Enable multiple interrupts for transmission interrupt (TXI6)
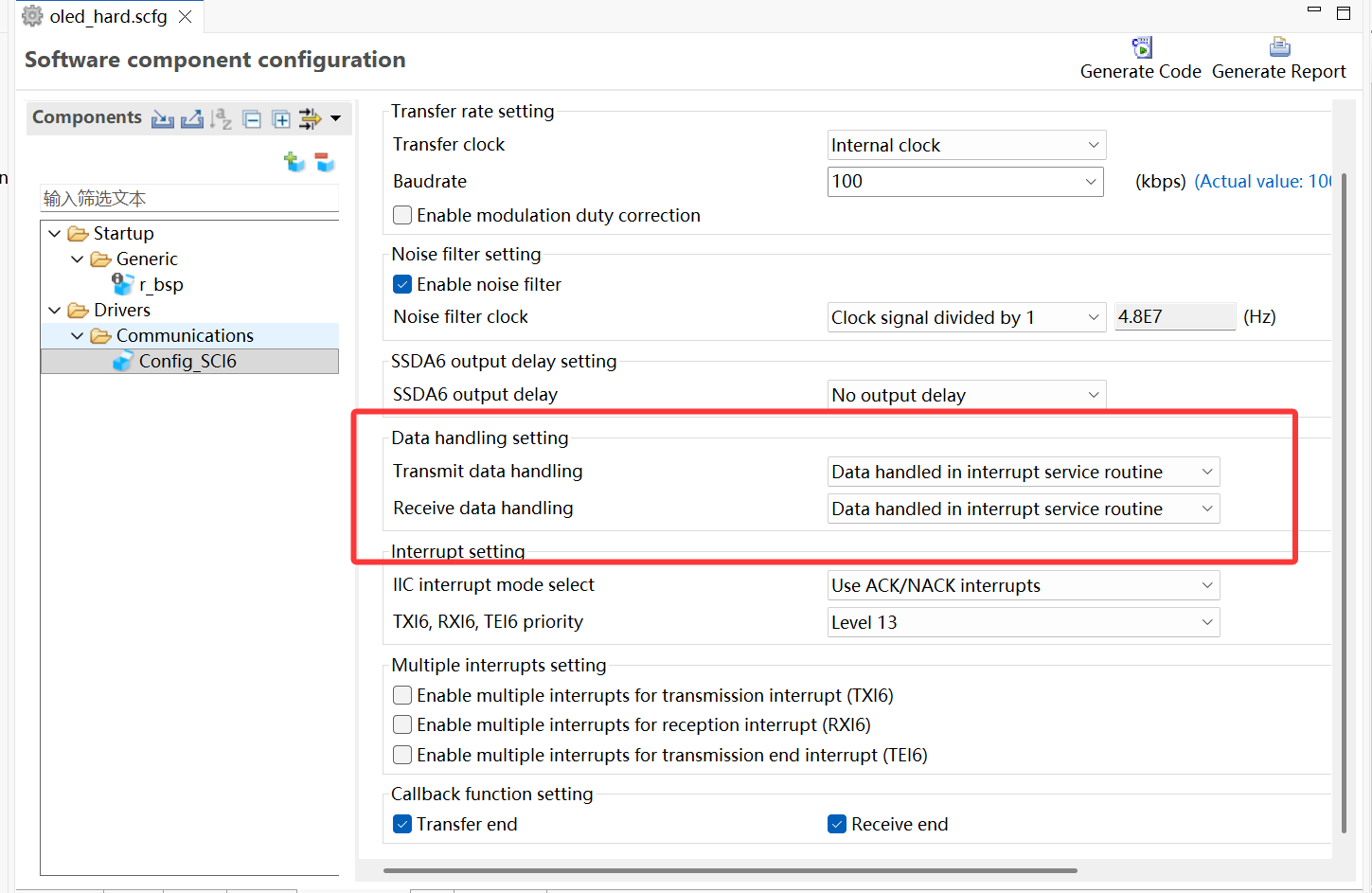Screen dimensions: 1372x893 (402, 695)
